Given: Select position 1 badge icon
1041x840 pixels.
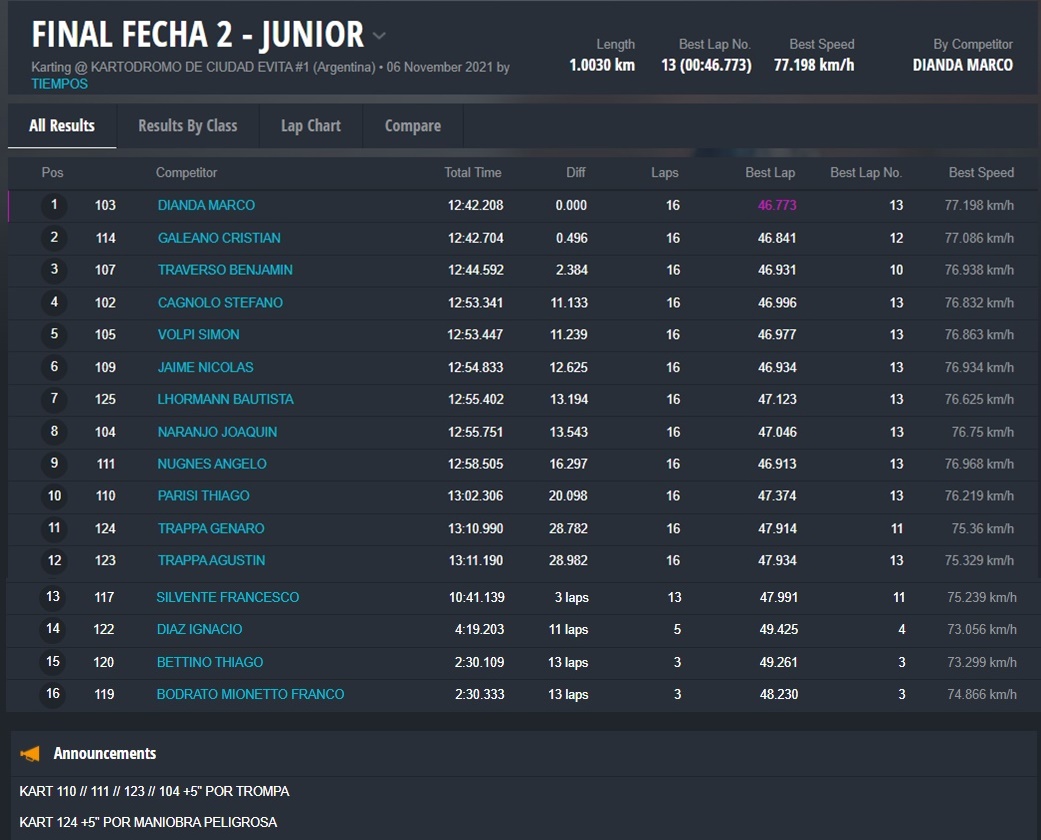Looking at the screenshot, I should pos(53,205).
